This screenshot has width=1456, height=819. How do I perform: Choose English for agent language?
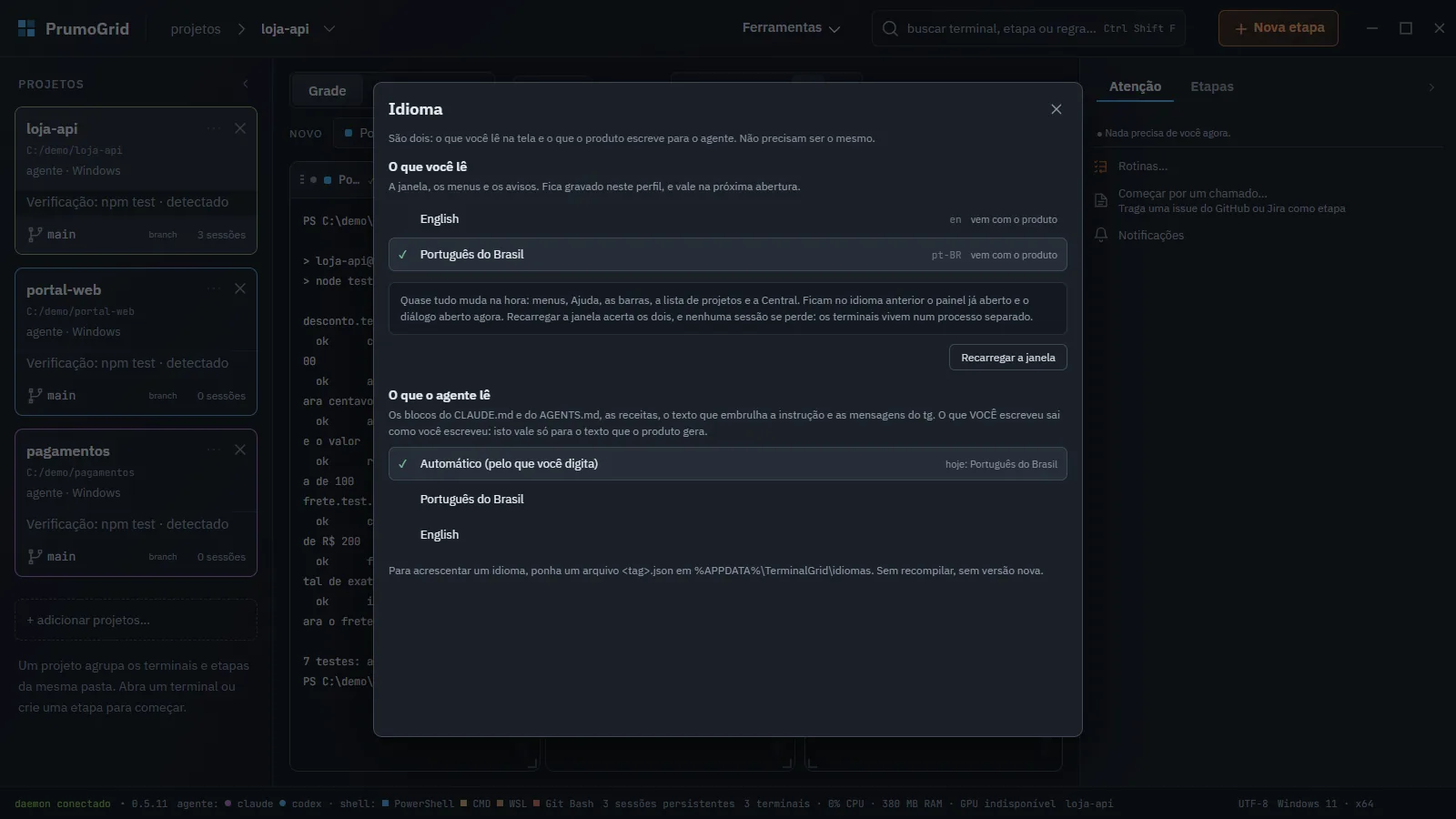click(x=727, y=535)
